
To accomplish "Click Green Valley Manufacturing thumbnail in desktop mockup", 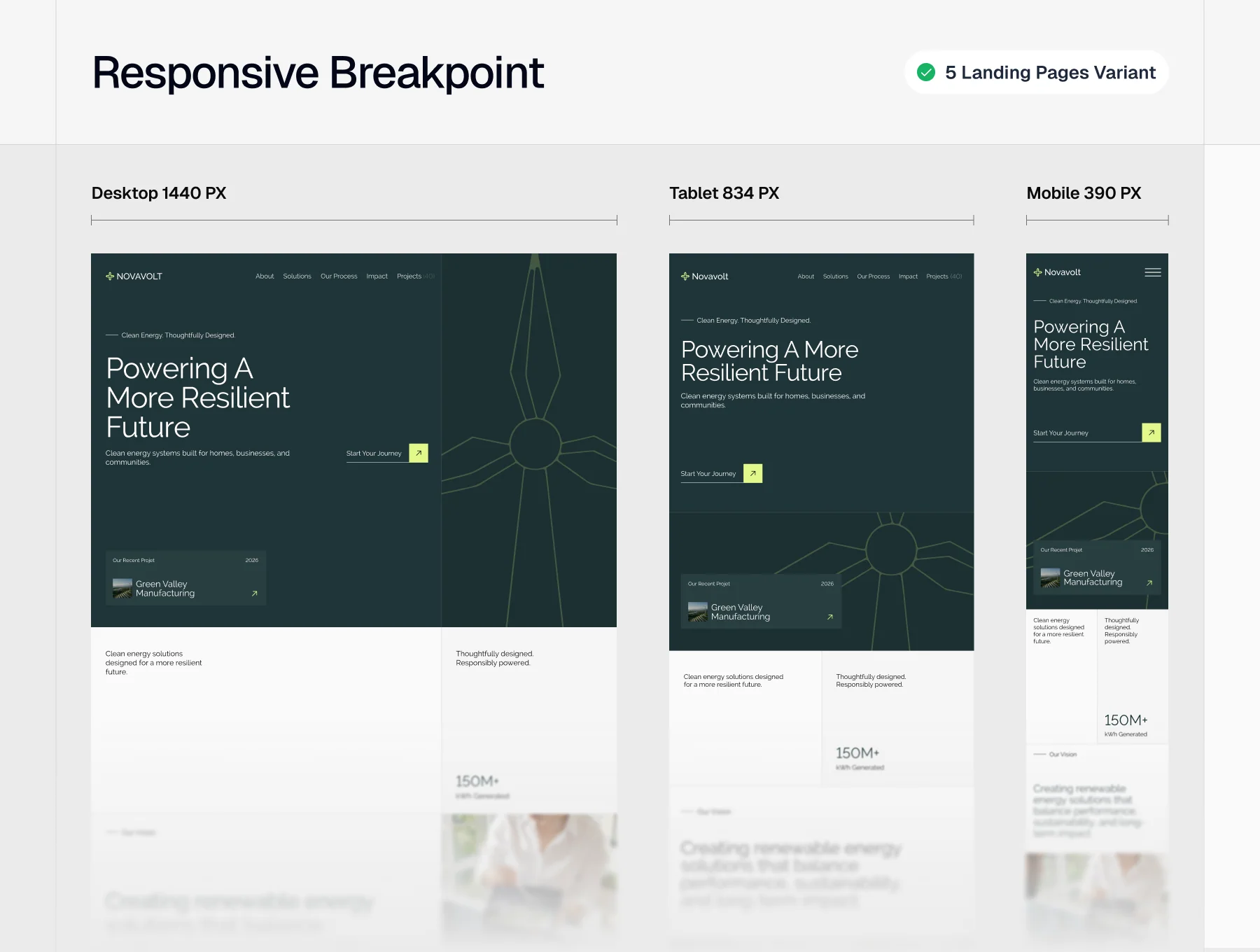I will click(x=122, y=588).
